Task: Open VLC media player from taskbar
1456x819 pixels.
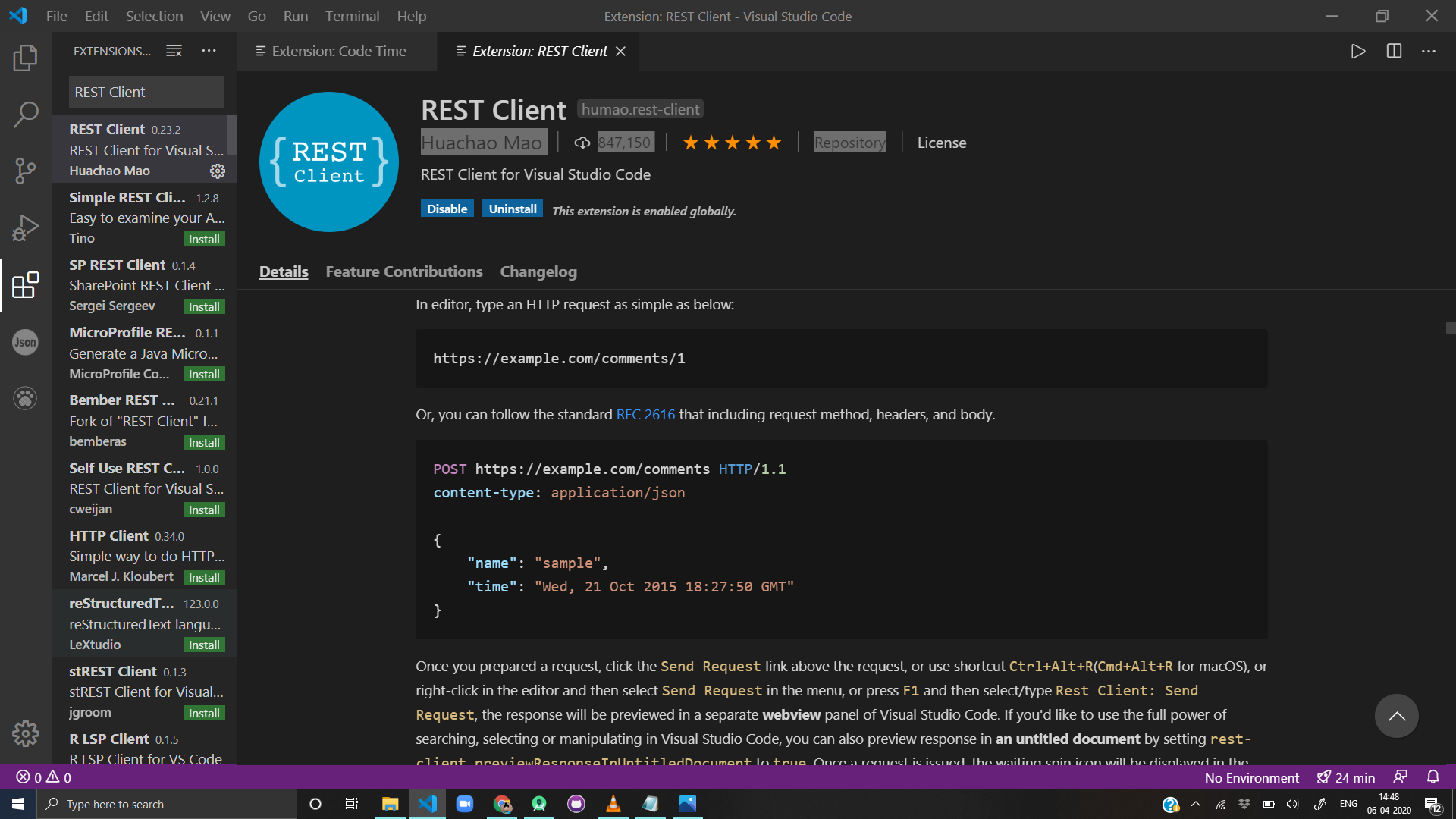Action: [613, 804]
